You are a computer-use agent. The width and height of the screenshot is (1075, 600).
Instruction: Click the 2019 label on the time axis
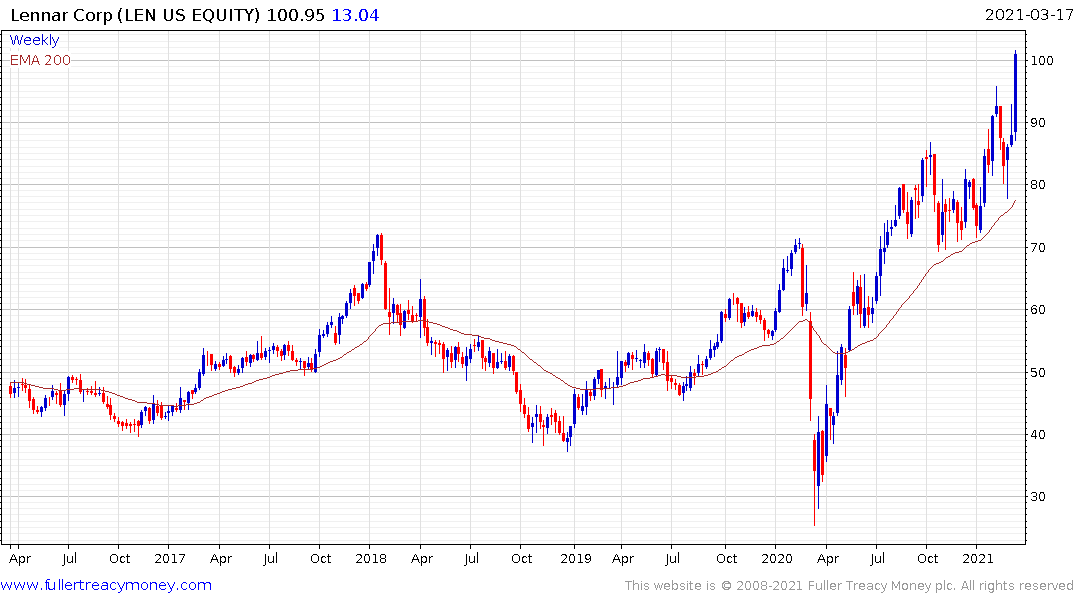click(575, 558)
